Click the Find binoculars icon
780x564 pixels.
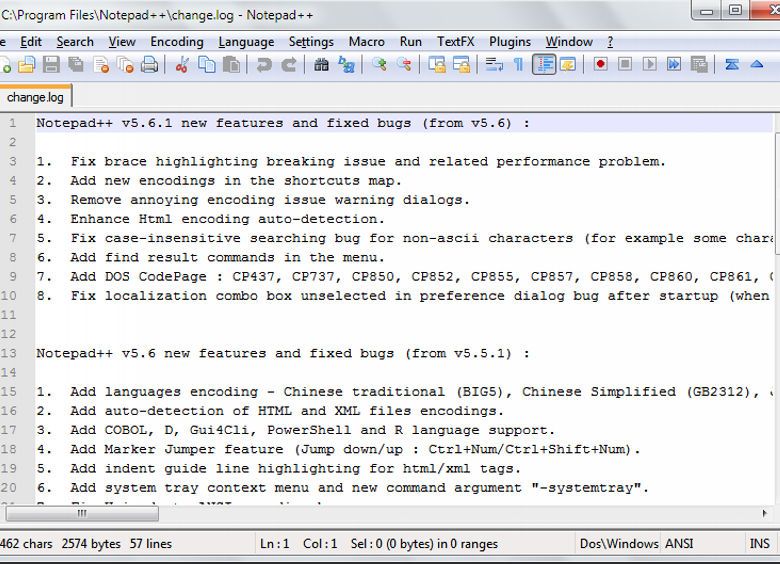tap(321, 65)
